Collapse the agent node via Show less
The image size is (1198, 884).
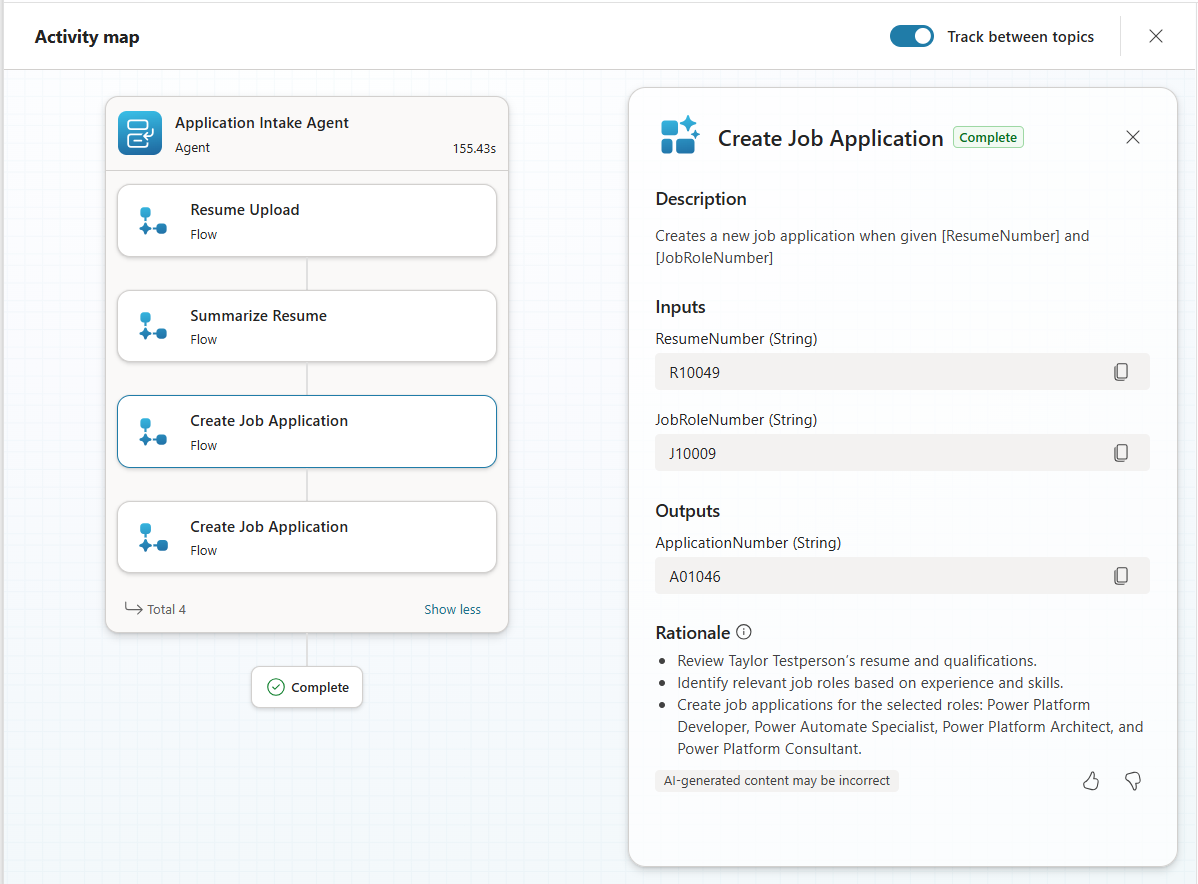click(x=452, y=609)
